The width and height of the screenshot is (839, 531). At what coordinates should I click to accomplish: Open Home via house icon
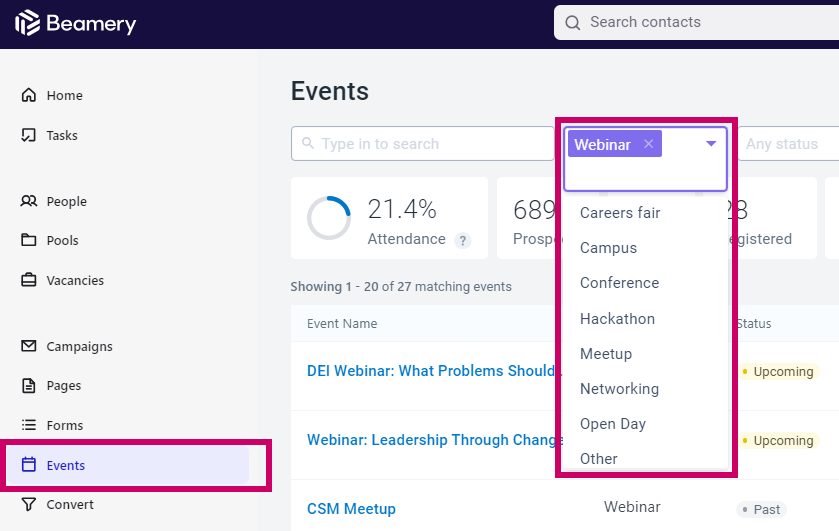(28, 95)
